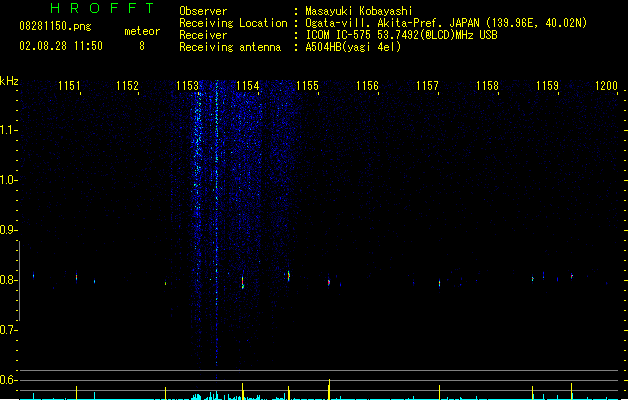This screenshot has height=400, width=629.
Task: Click frequency axis label 0.7
Action: pyautogui.click(x=8, y=330)
